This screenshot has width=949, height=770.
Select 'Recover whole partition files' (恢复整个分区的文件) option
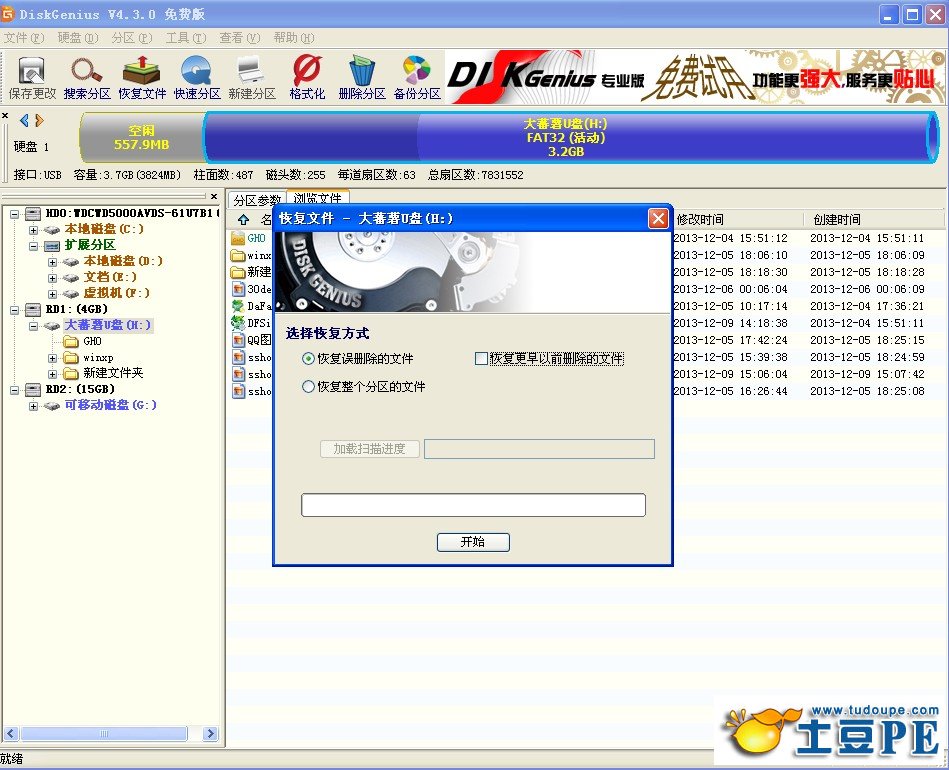tap(363, 386)
